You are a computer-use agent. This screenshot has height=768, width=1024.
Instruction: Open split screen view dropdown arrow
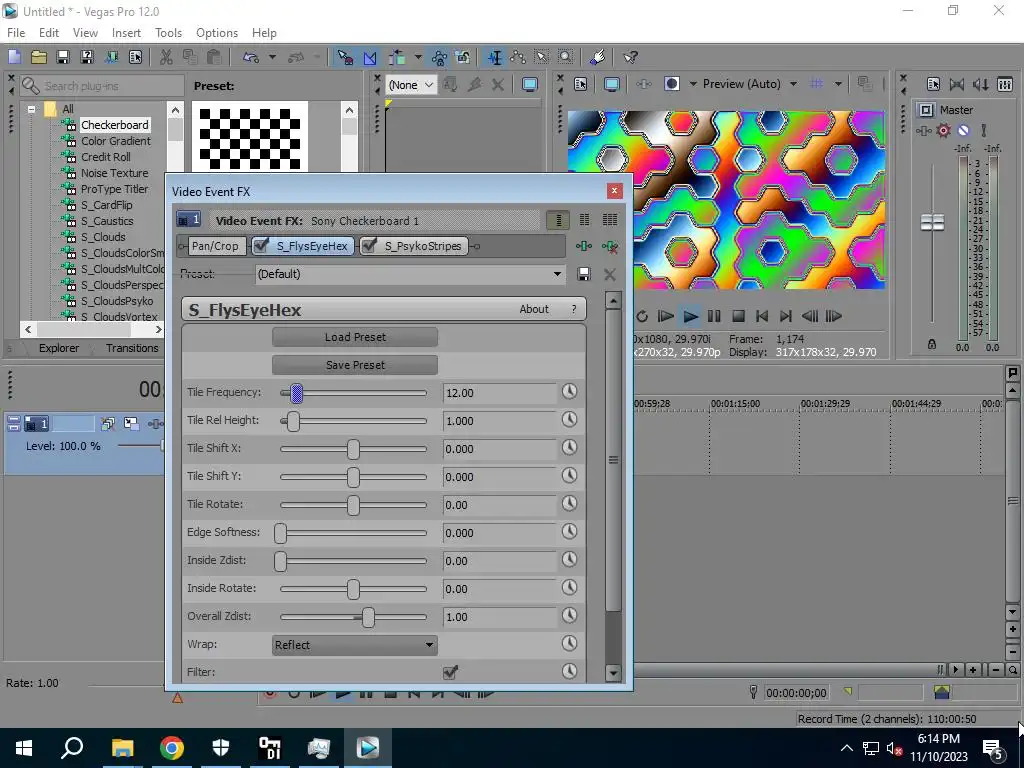tap(693, 84)
